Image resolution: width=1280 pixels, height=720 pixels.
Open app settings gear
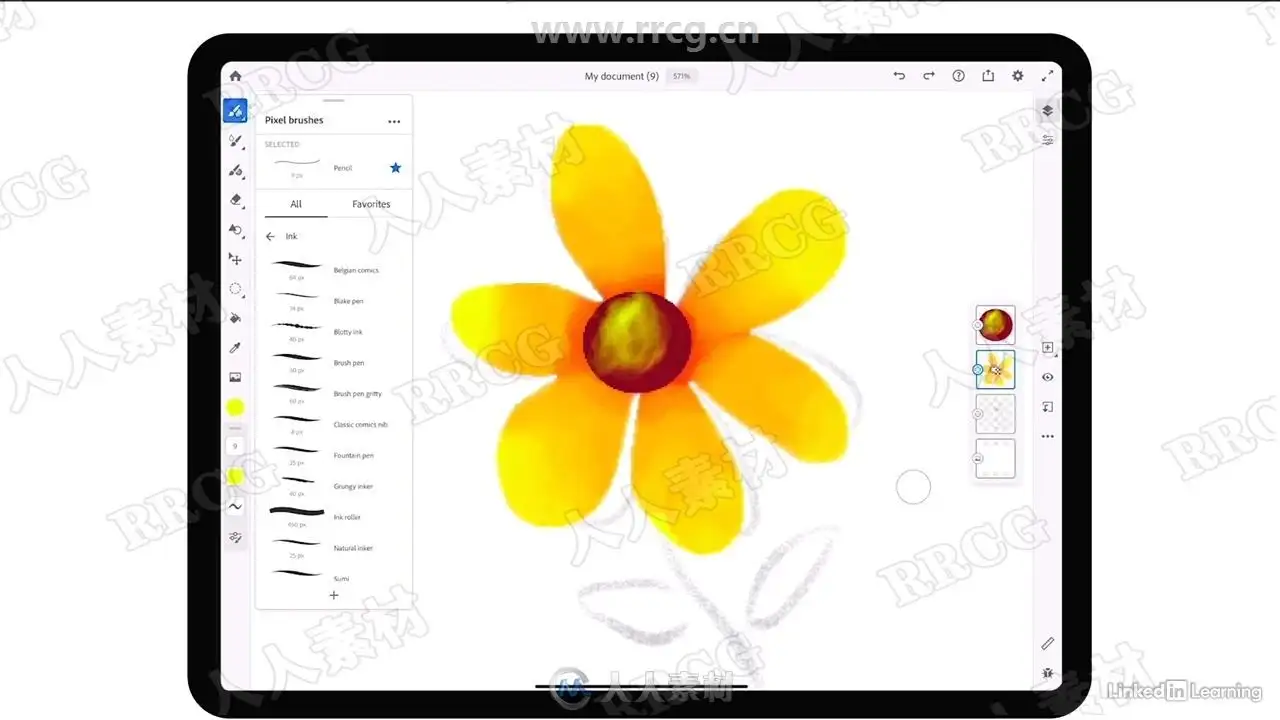[1018, 76]
